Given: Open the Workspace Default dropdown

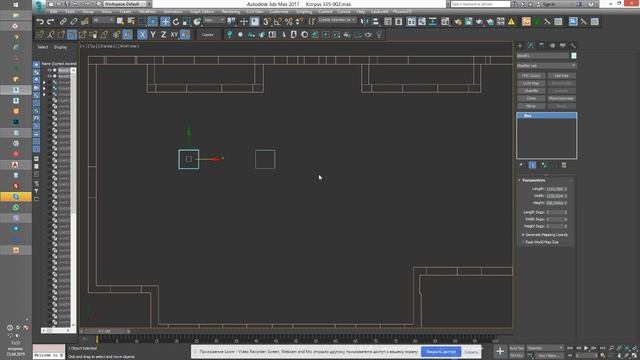Looking at the screenshot, I should (x=127, y=4).
